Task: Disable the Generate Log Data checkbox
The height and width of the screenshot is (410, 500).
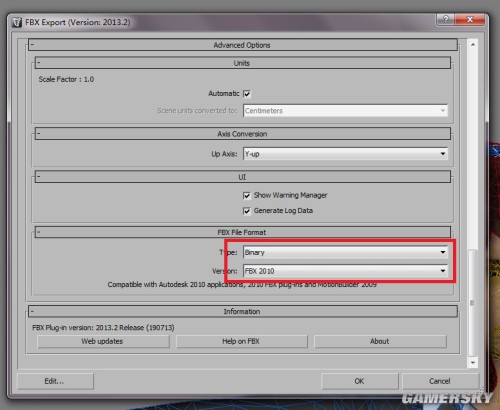Action: click(247, 211)
